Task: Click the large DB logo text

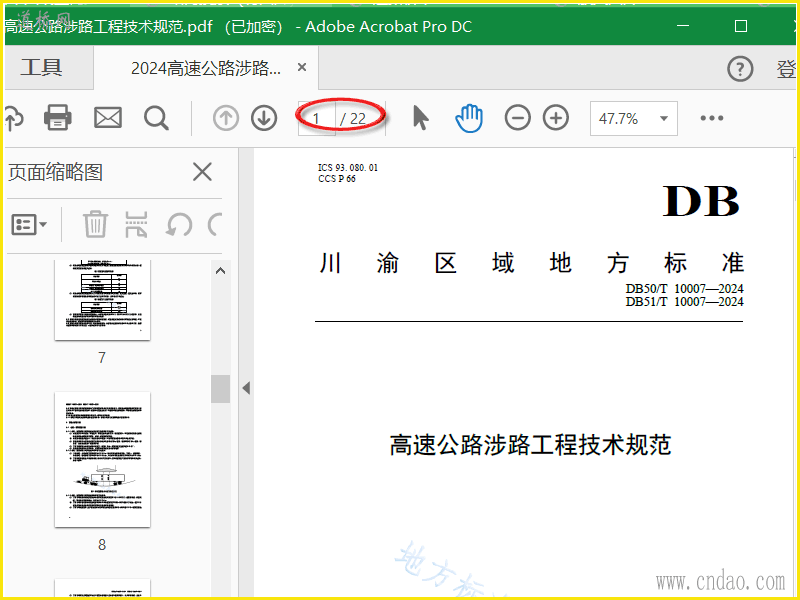Action: pos(701,201)
